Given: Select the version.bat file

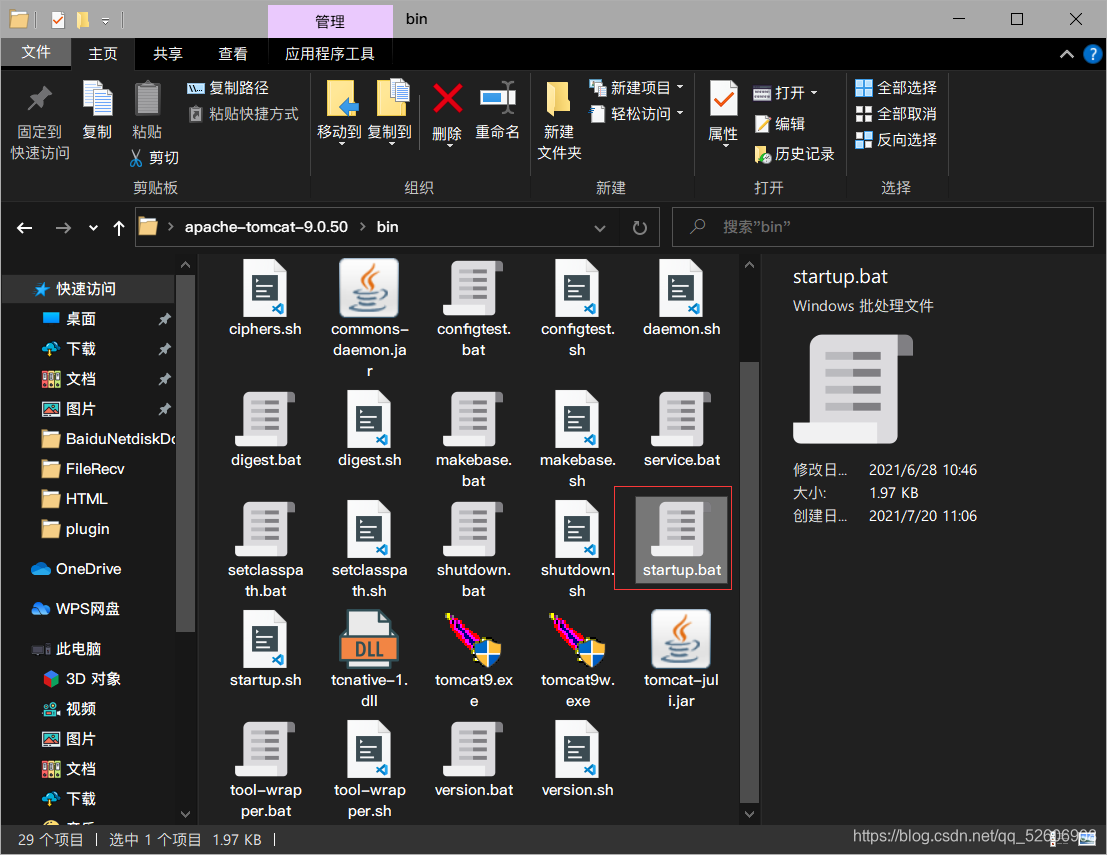Looking at the screenshot, I should tap(474, 759).
